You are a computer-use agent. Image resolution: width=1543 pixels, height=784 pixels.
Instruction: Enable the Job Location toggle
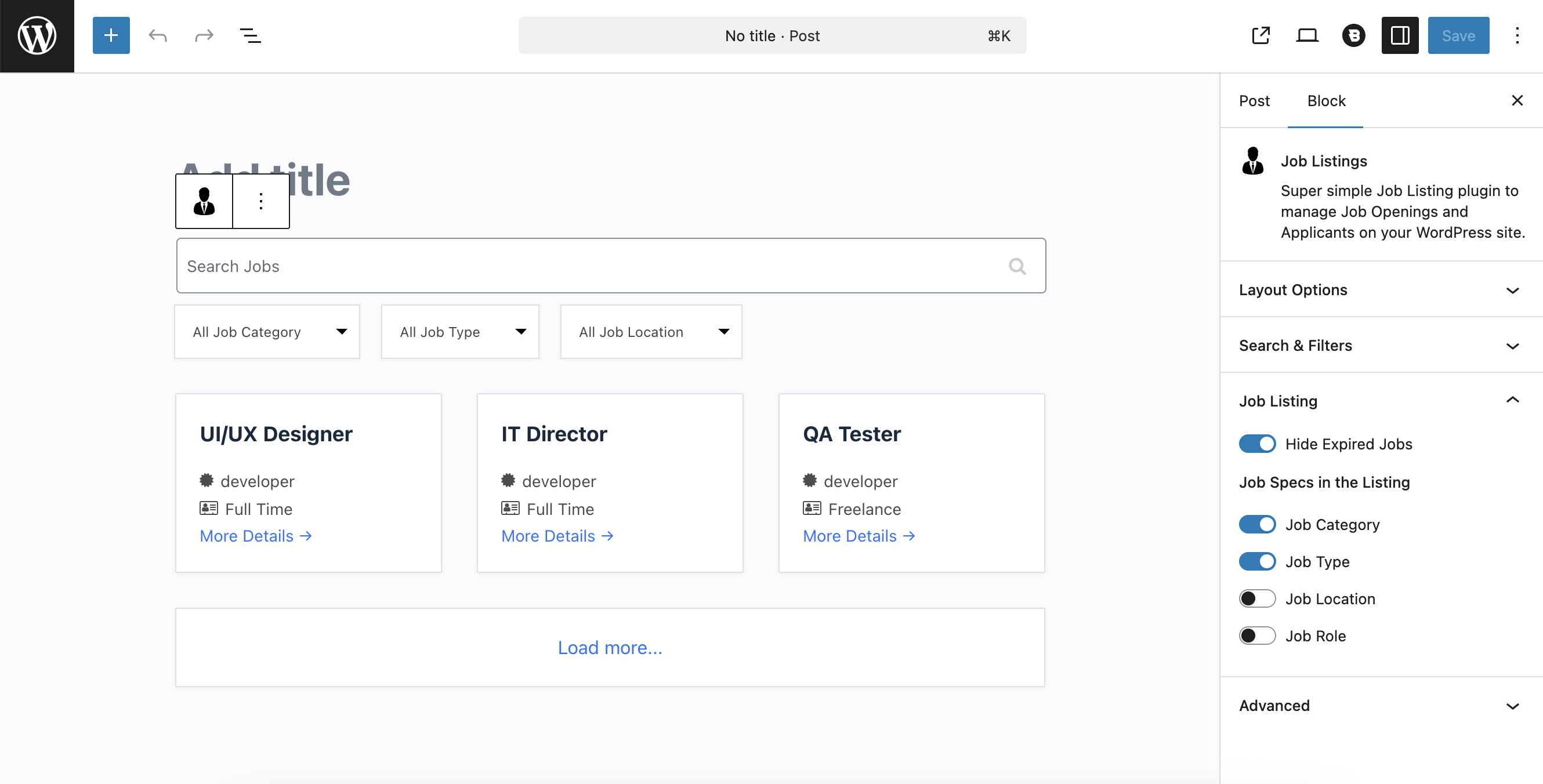[1257, 598]
